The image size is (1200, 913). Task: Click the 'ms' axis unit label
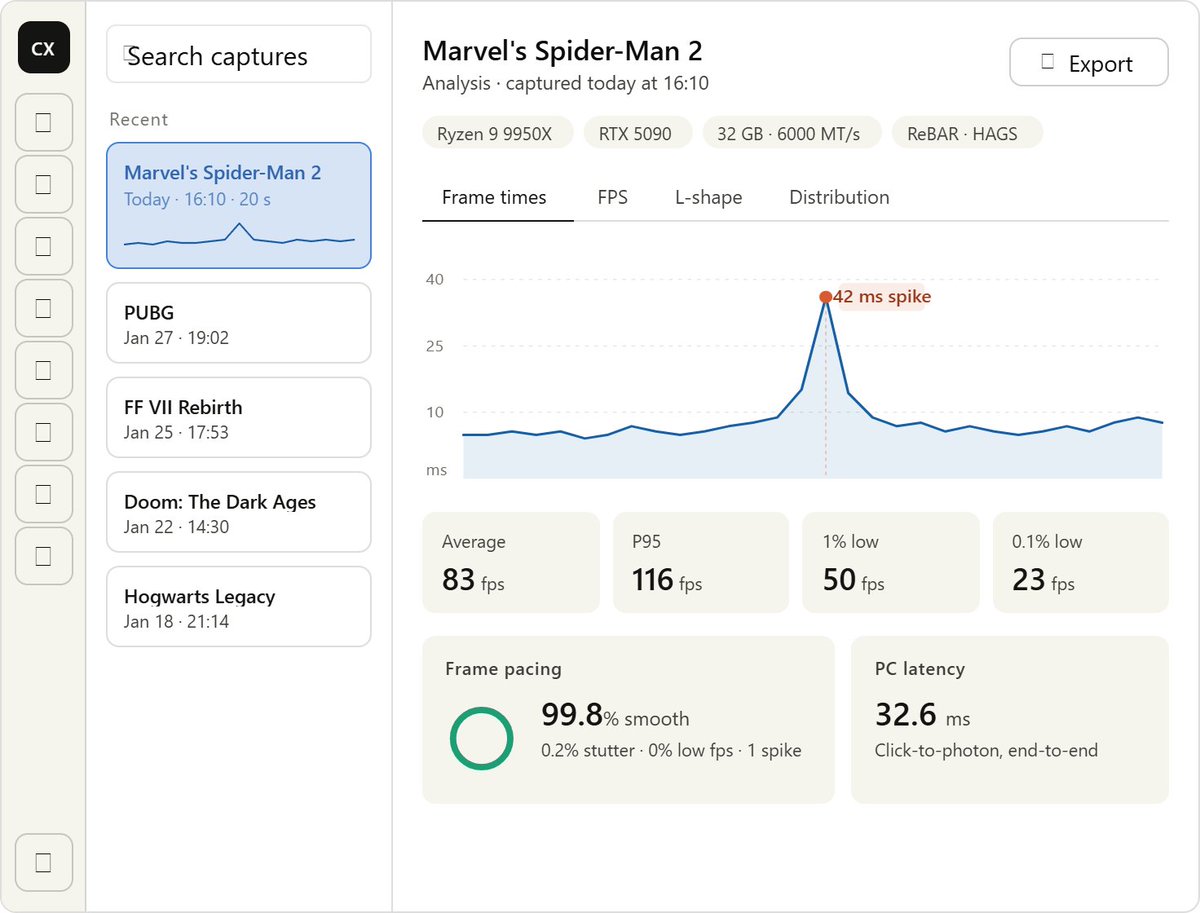(436, 470)
